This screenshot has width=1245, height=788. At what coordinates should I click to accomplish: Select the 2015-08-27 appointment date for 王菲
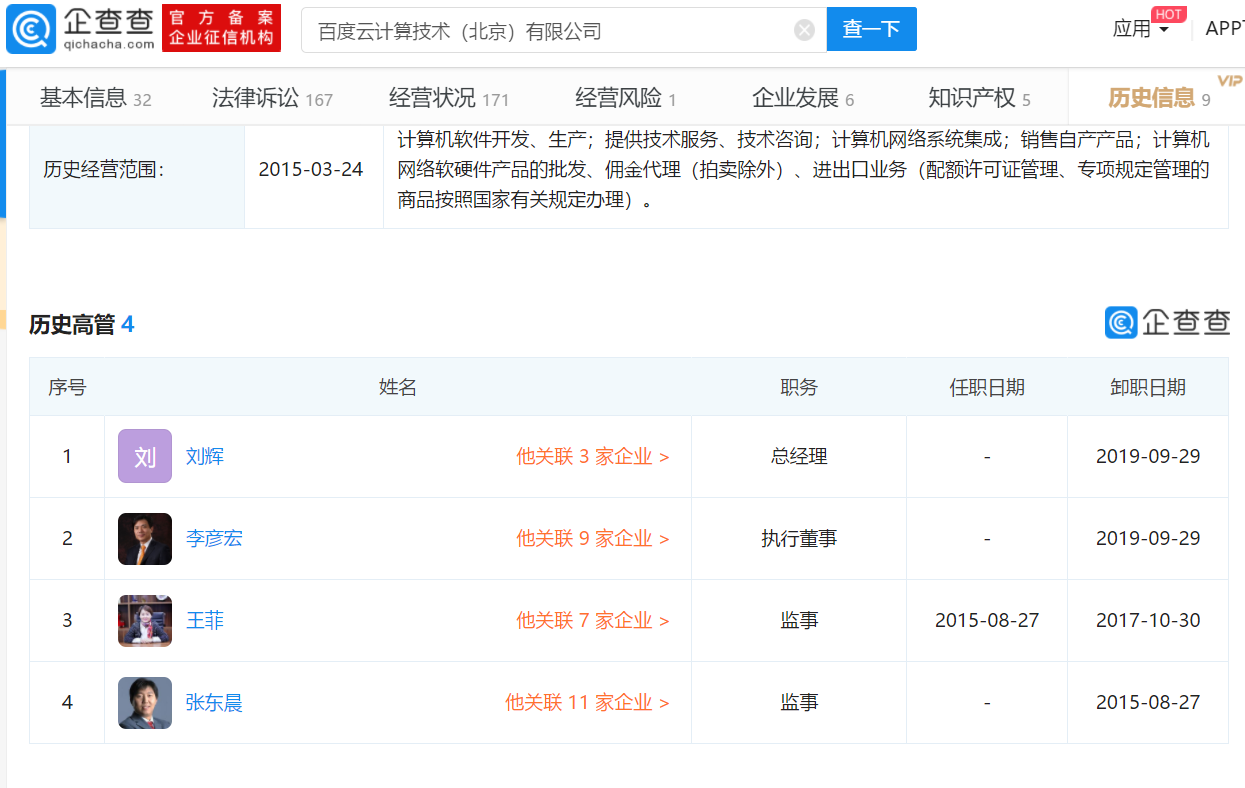(x=987, y=620)
